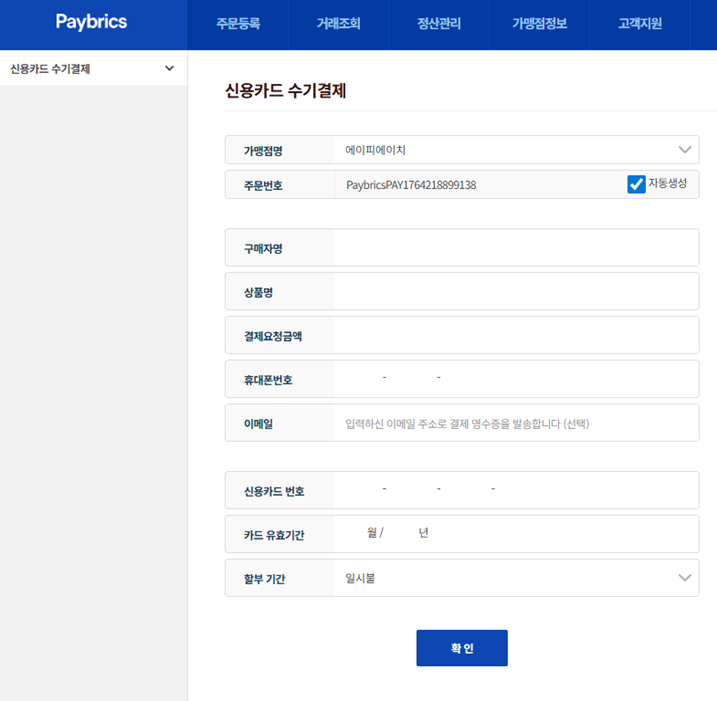Viewport: 717px width, 701px height.
Task: Click the card expiry month field
Action: pos(354,533)
